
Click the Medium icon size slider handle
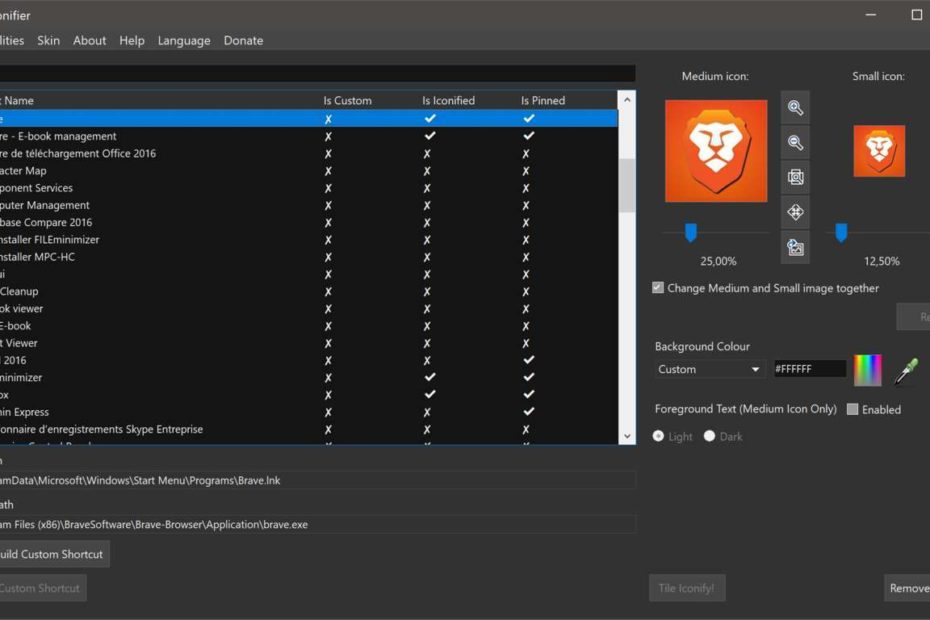(690, 233)
